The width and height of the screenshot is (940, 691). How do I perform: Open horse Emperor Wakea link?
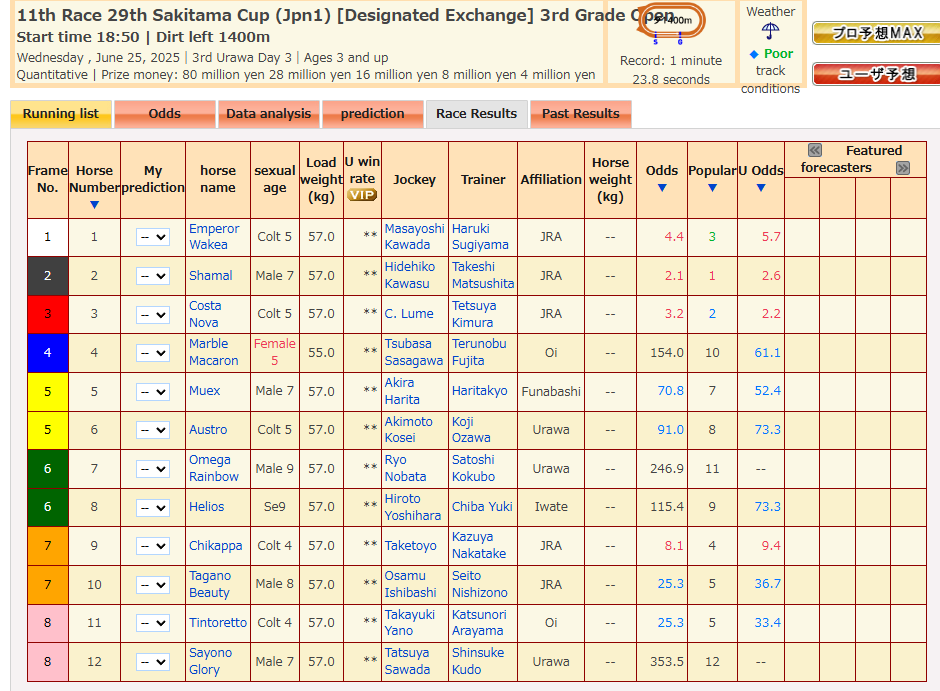[x=213, y=237]
